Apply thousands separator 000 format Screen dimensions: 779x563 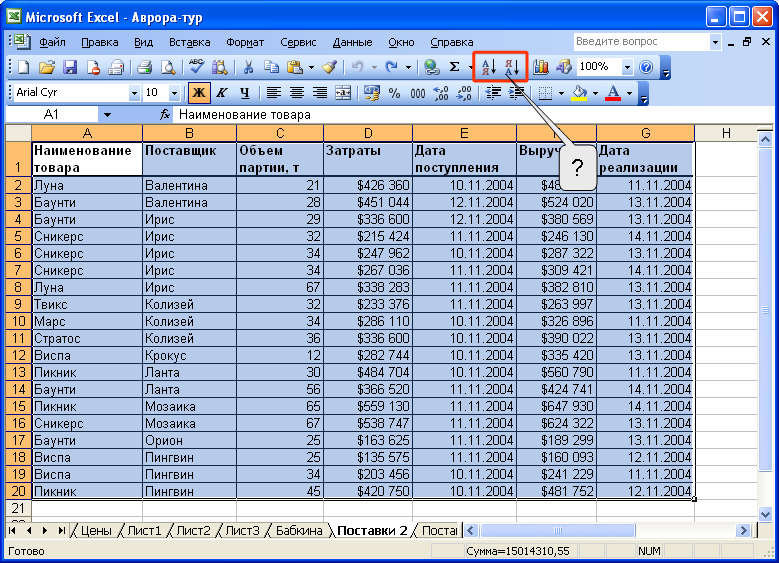pyautogui.click(x=417, y=93)
